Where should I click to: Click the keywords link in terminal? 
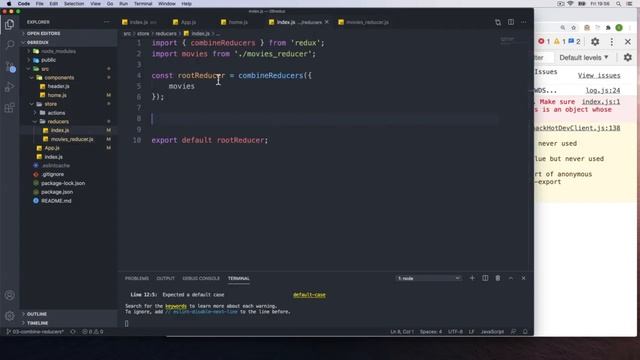coord(176,306)
